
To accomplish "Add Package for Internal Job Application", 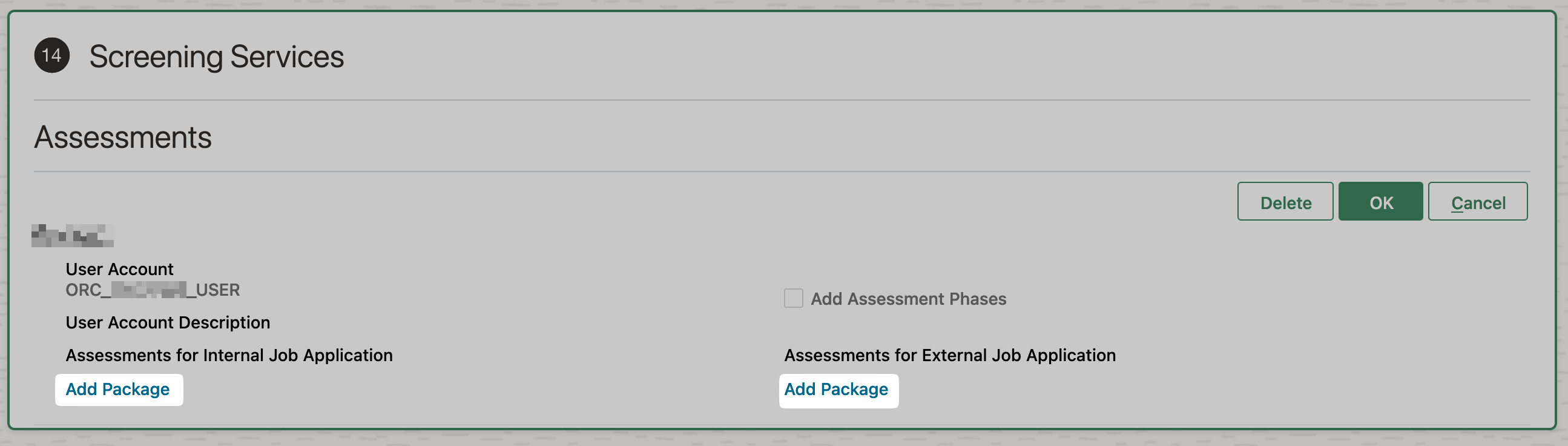I will point(118,389).
